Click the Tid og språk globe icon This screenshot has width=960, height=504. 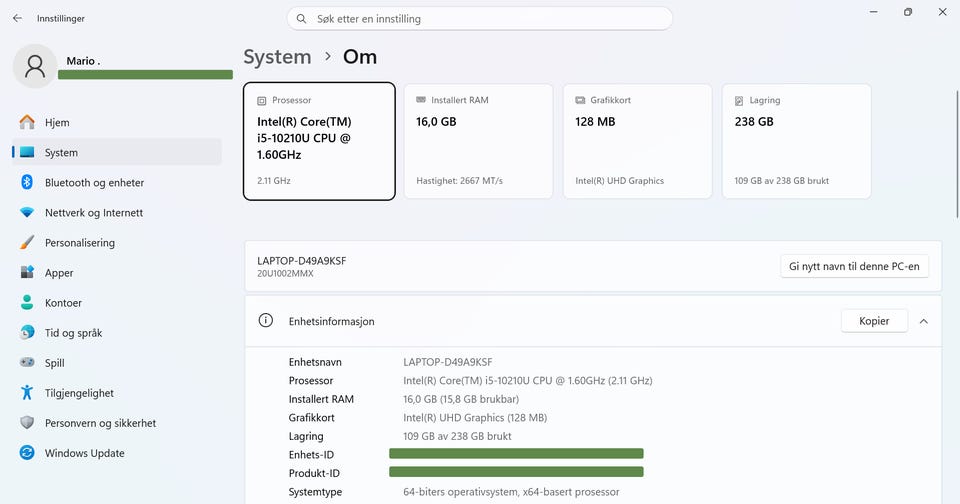click(x=27, y=332)
